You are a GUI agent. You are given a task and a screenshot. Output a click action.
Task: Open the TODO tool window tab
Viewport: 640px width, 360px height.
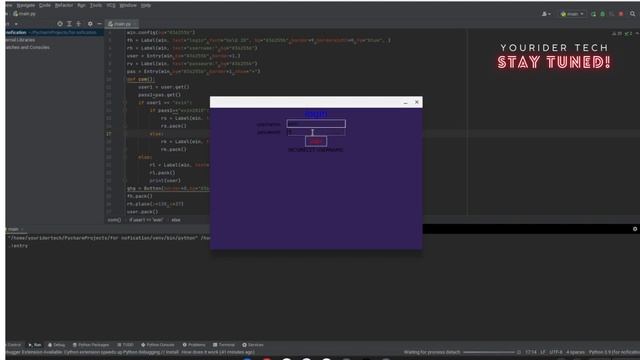[125, 345]
